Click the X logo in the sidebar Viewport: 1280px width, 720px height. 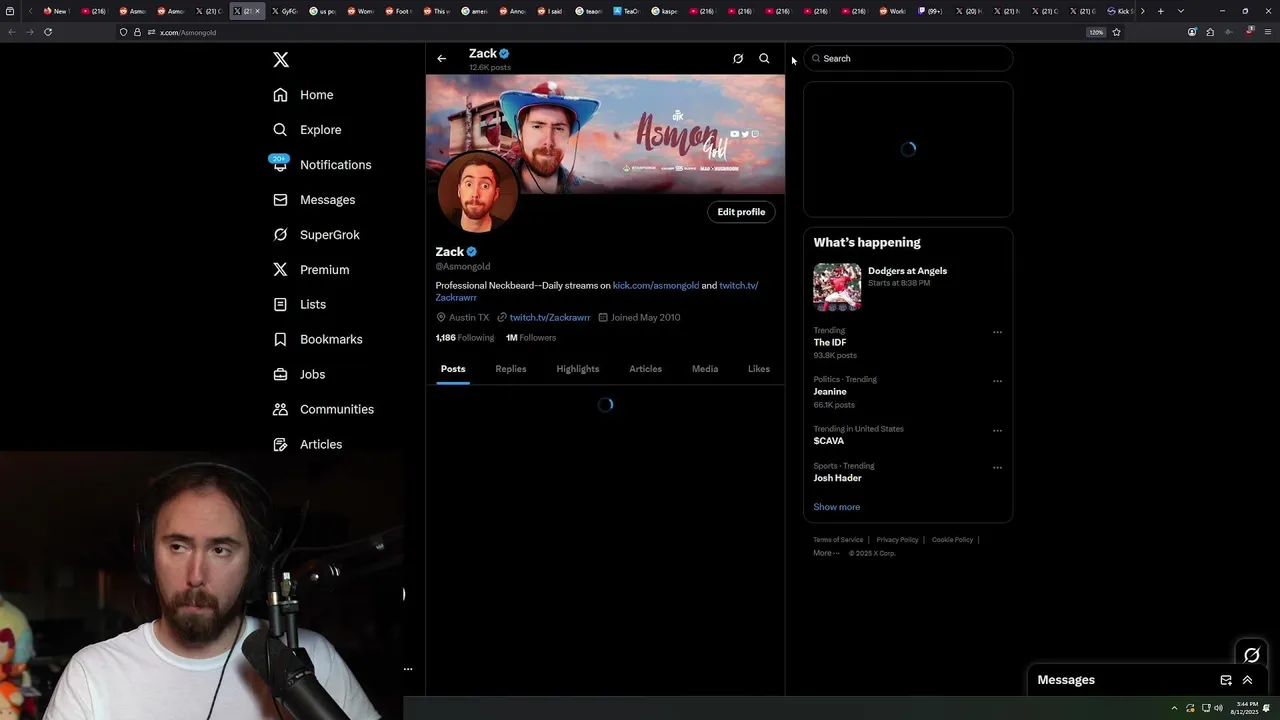point(281,60)
